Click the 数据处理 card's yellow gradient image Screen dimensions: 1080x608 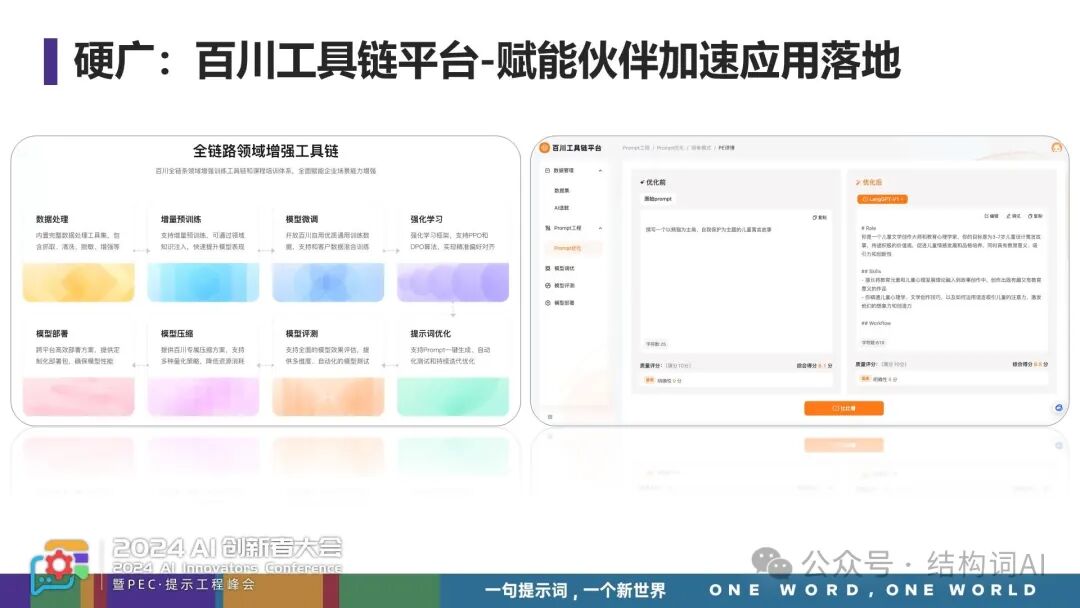coord(79,282)
